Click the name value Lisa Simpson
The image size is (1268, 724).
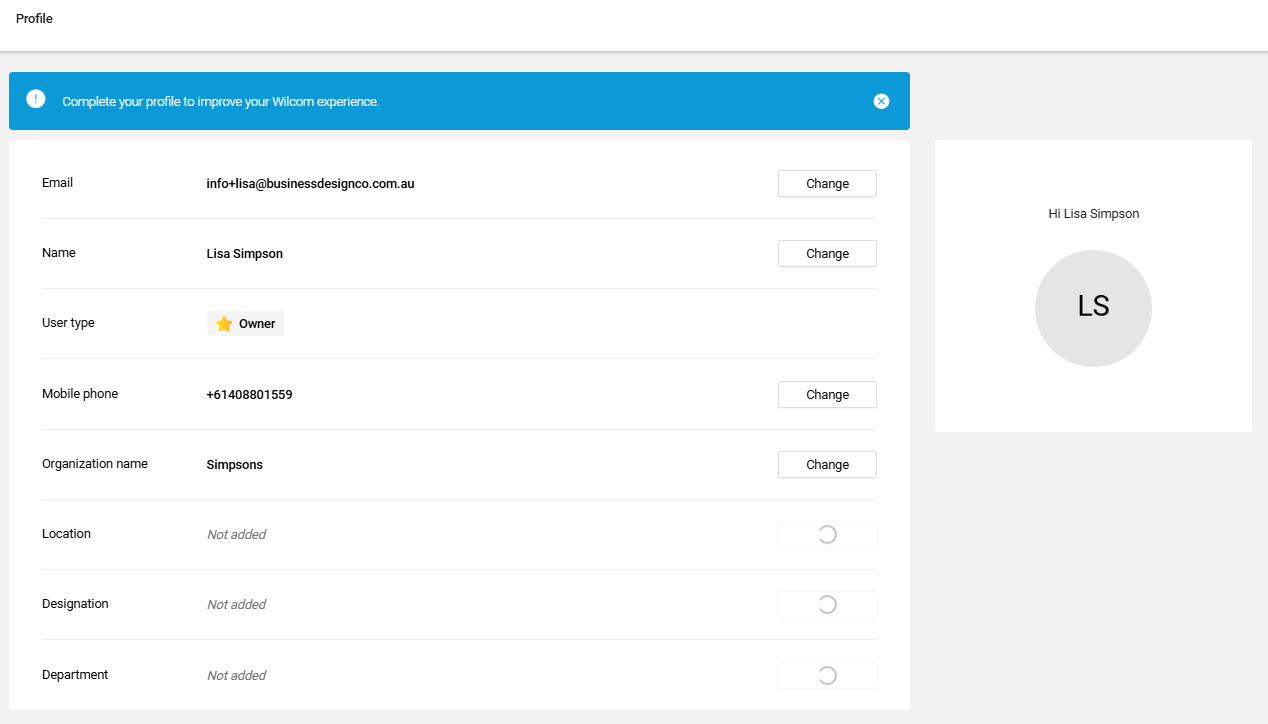coord(245,254)
